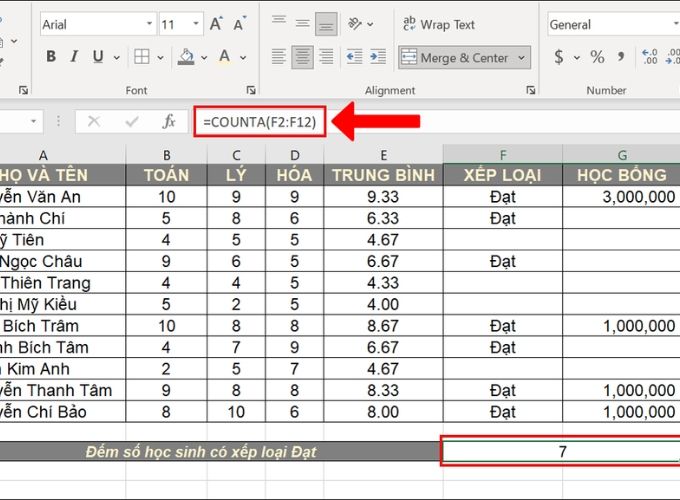680x500 pixels.
Task: Select Middle Align icon
Action: 303,23
